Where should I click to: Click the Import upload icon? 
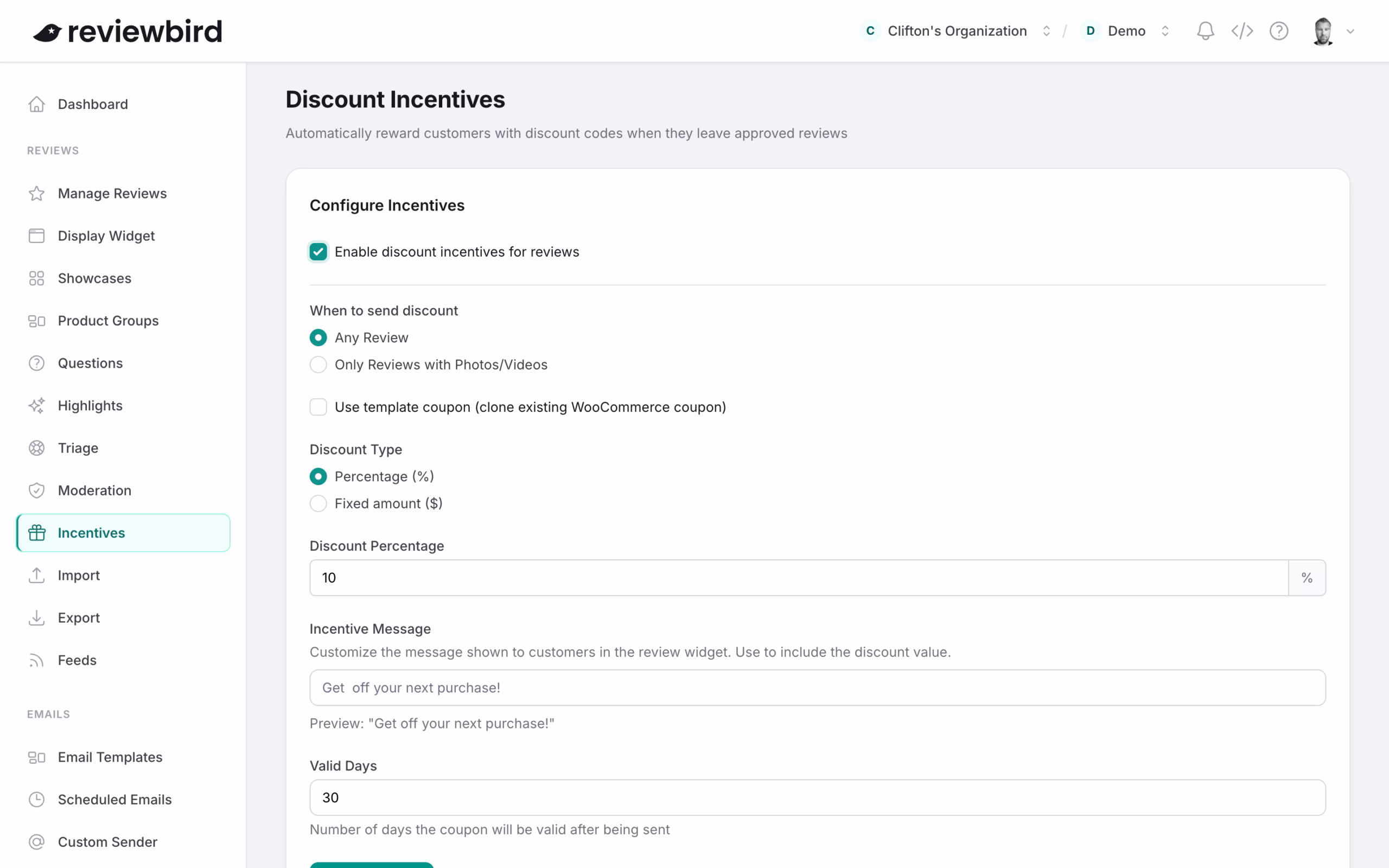37,575
